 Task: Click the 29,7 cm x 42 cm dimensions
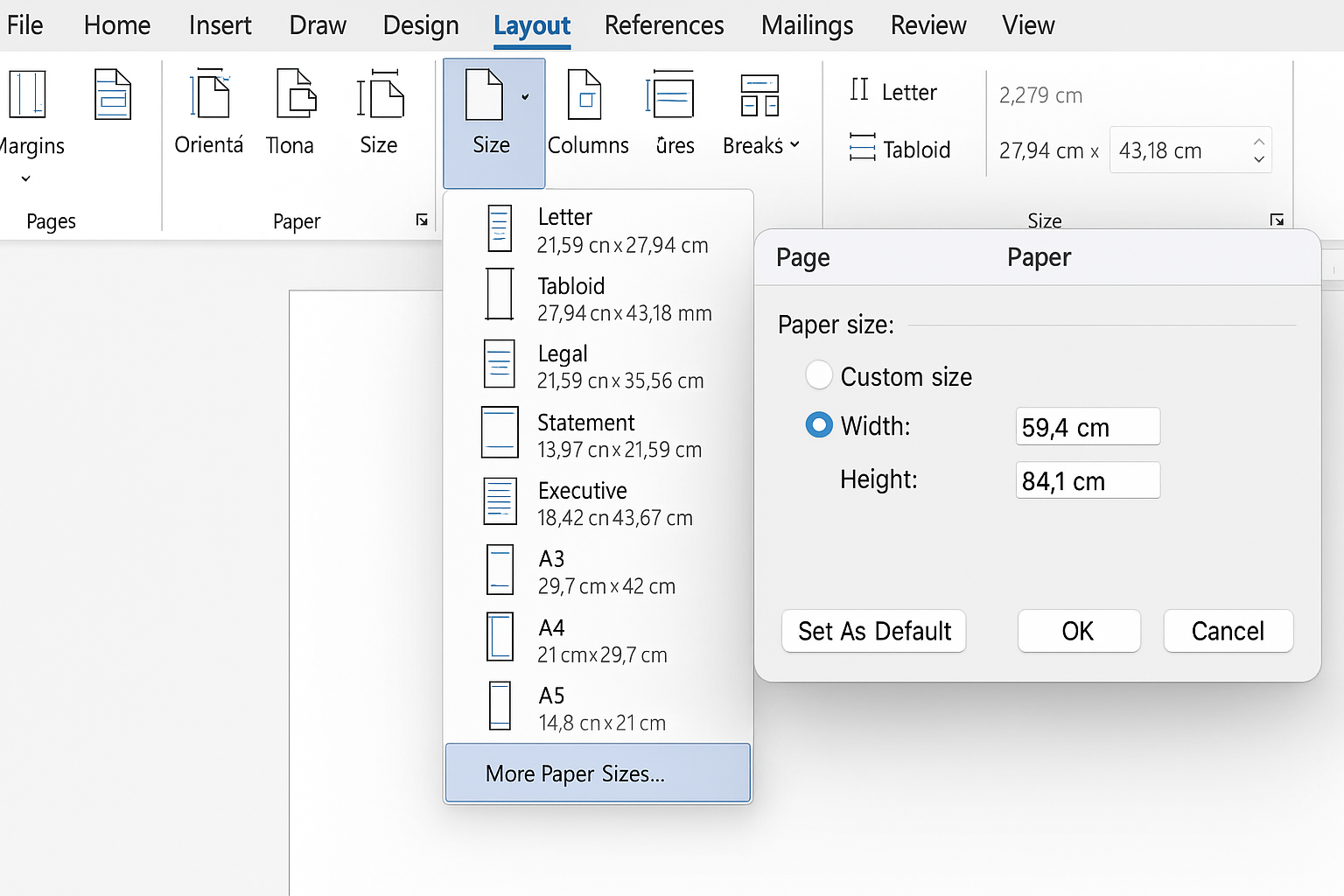(607, 586)
